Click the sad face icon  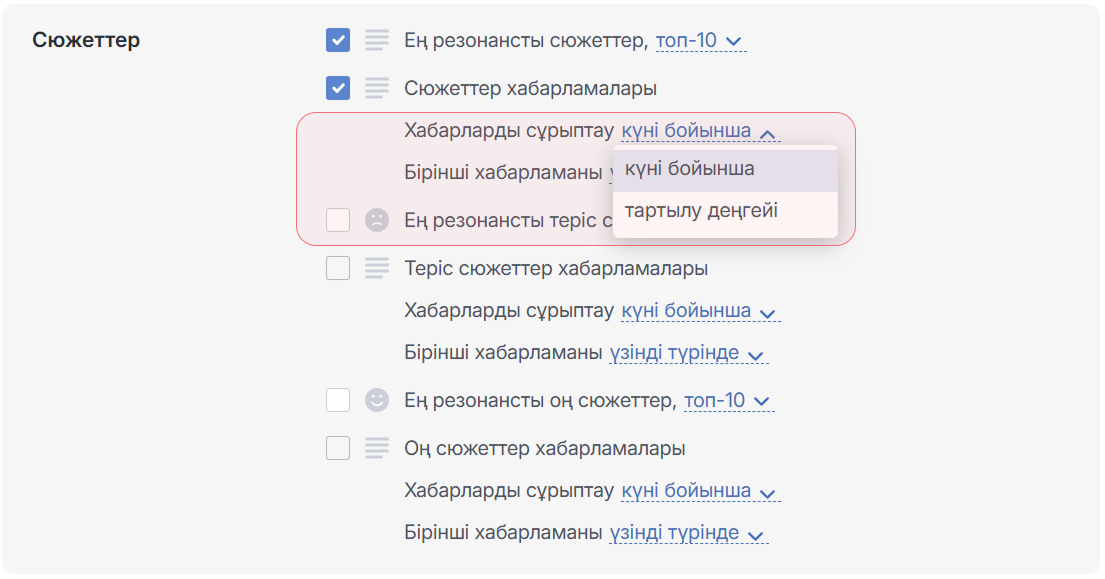tap(376, 220)
